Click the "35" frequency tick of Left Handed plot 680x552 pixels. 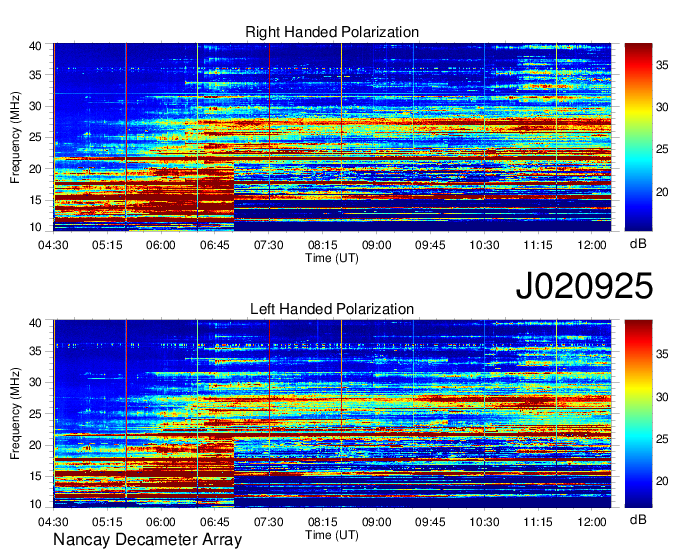click(x=36, y=351)
